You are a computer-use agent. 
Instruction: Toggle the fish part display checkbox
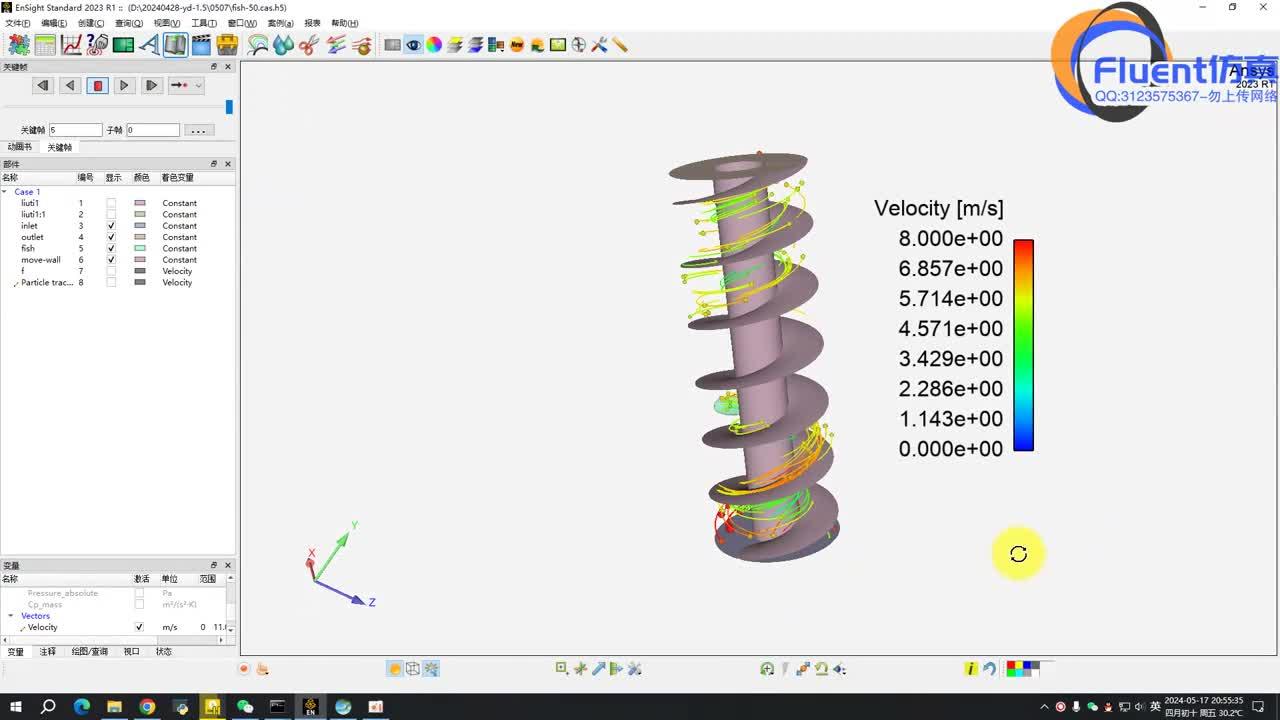[111, 249]
